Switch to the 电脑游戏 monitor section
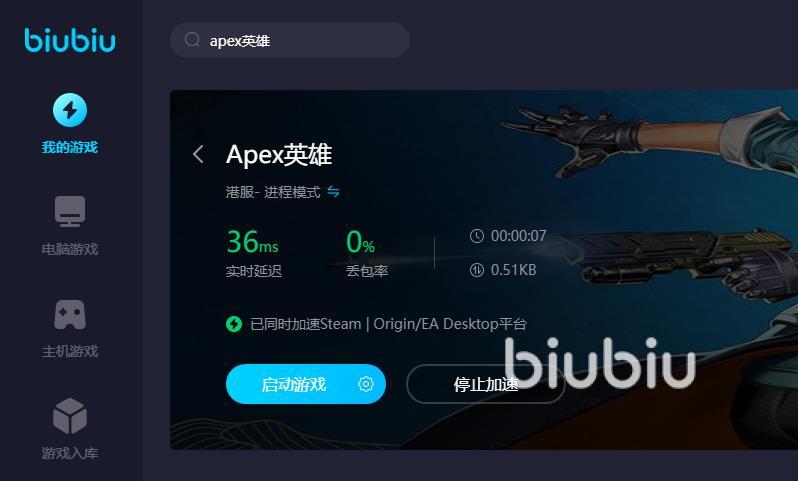Image resolution: width=798 pixels, height=481 pixels. click(70, 225)
